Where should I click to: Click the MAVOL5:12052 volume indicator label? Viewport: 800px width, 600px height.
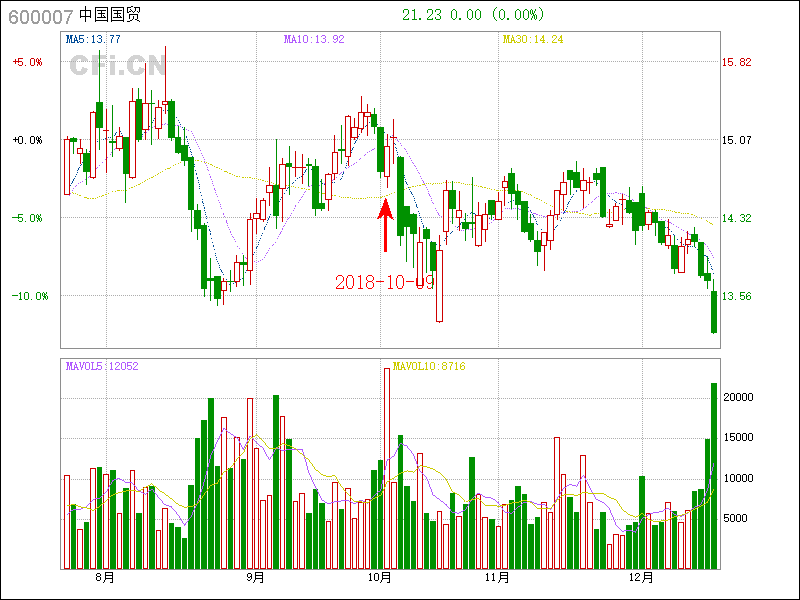tap(102, 366)
